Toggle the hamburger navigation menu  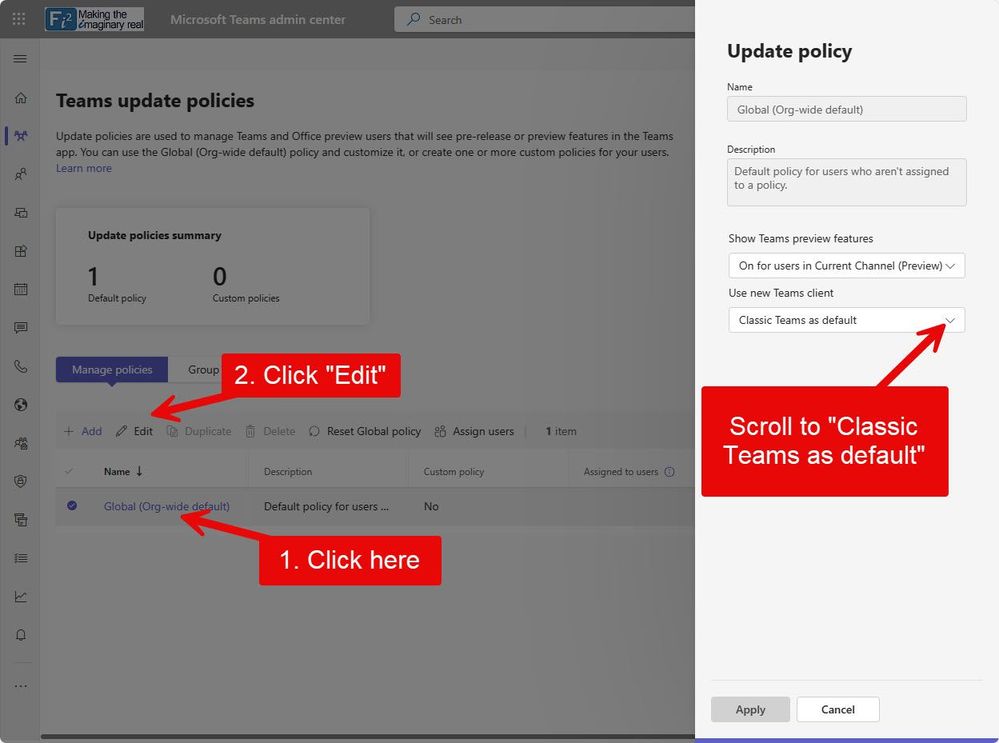[x=20, y=59]
